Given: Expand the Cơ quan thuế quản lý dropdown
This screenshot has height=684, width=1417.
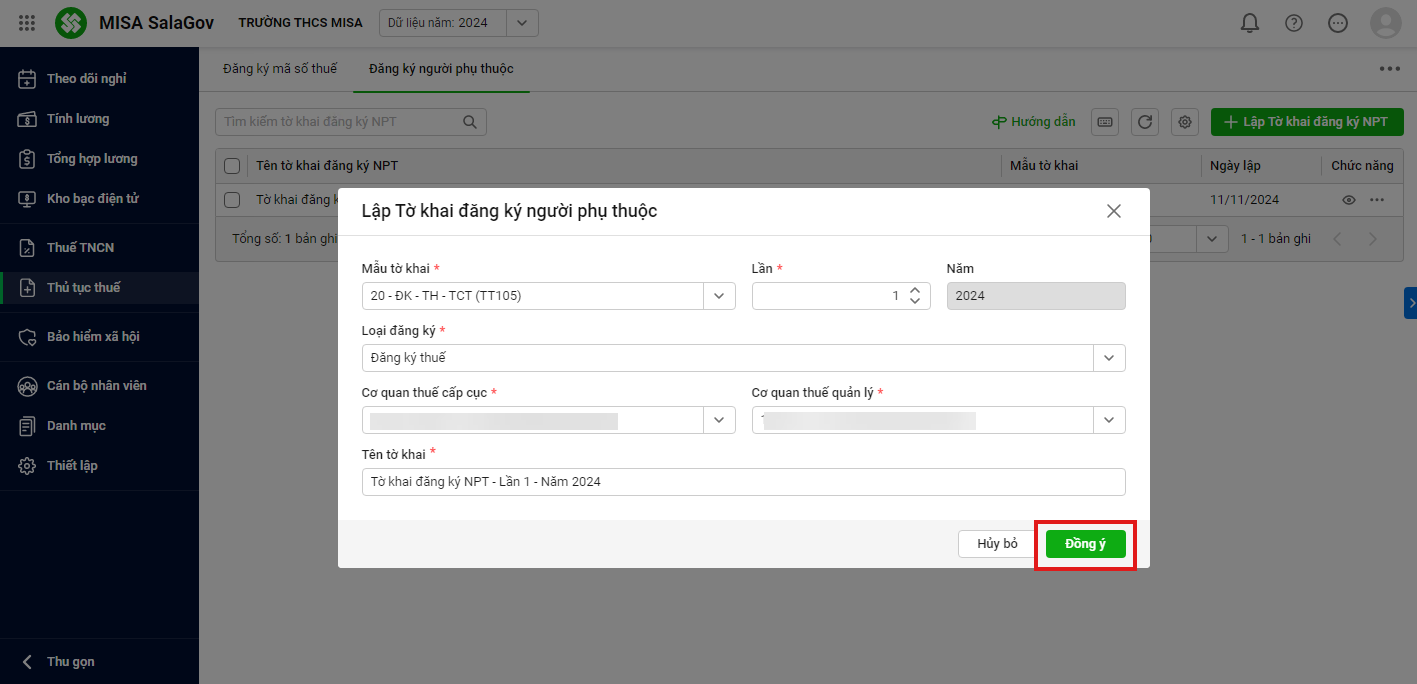Looking at the screenshot, I should 1109,420.
